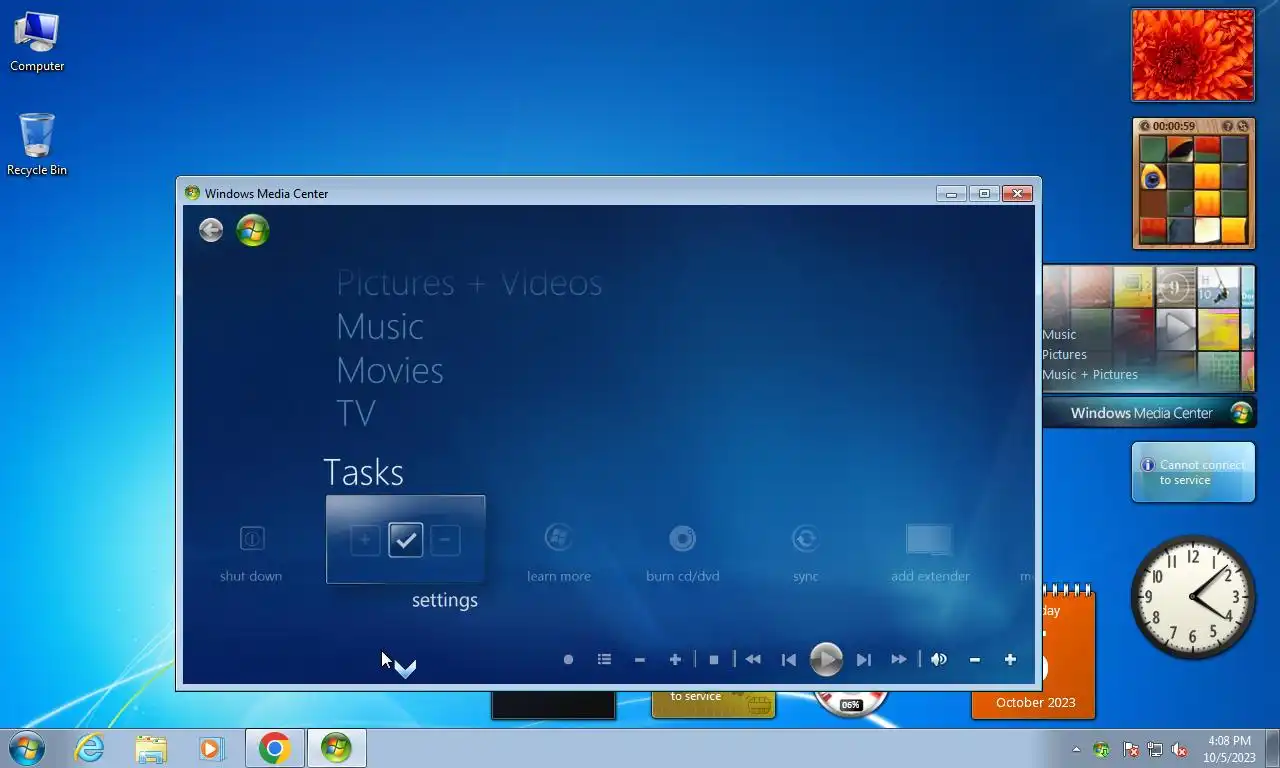The image size is (1280, 768).
Task: Click the fast forward button
Action: [899, 660]
